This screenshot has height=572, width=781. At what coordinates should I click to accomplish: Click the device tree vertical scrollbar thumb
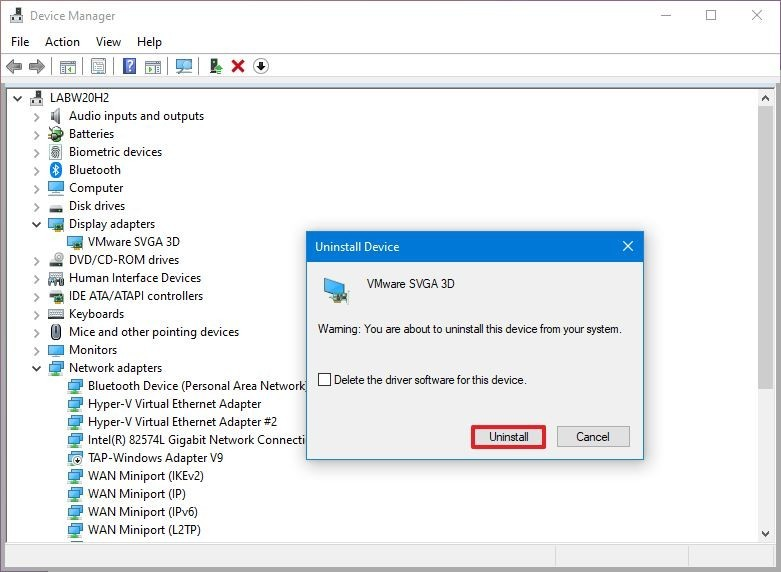point(765,247)
